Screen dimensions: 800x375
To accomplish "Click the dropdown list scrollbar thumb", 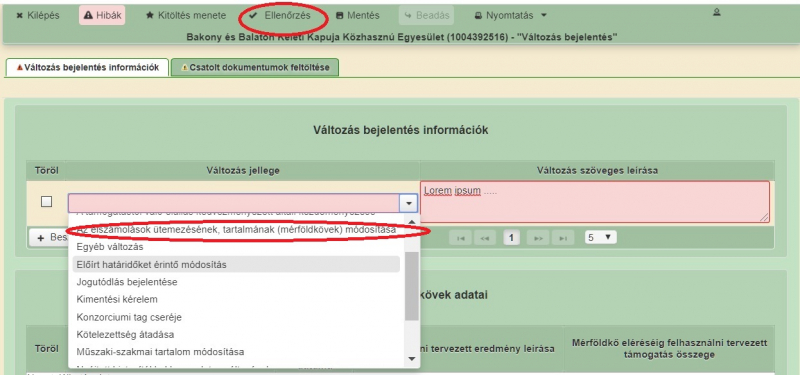I will point(412,286).
